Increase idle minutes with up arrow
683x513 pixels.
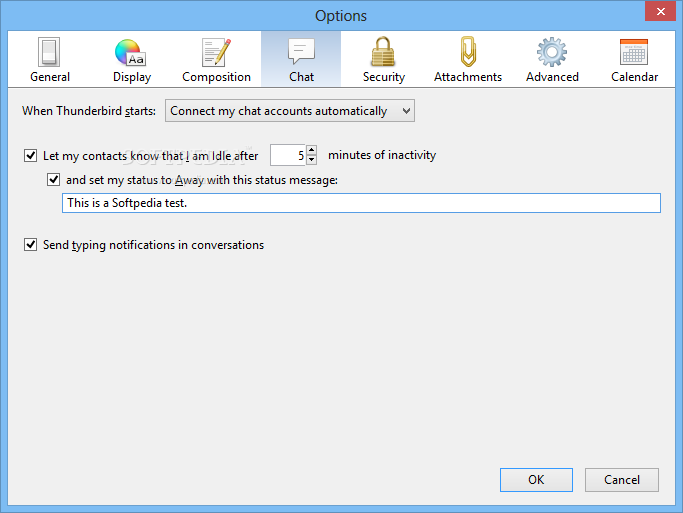coord(311,150)
